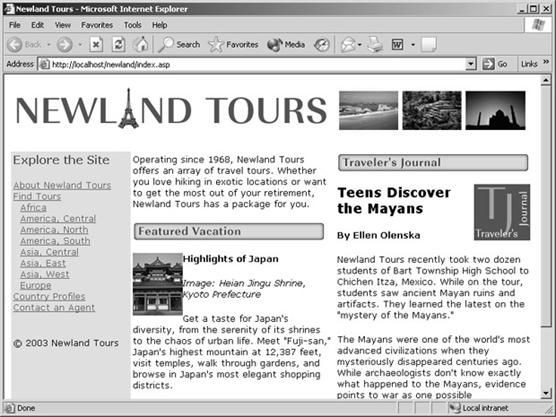The width and height of the screenshot is (556, 417).
Task: Click the Print toolbar icon
Action: (375, 45)
